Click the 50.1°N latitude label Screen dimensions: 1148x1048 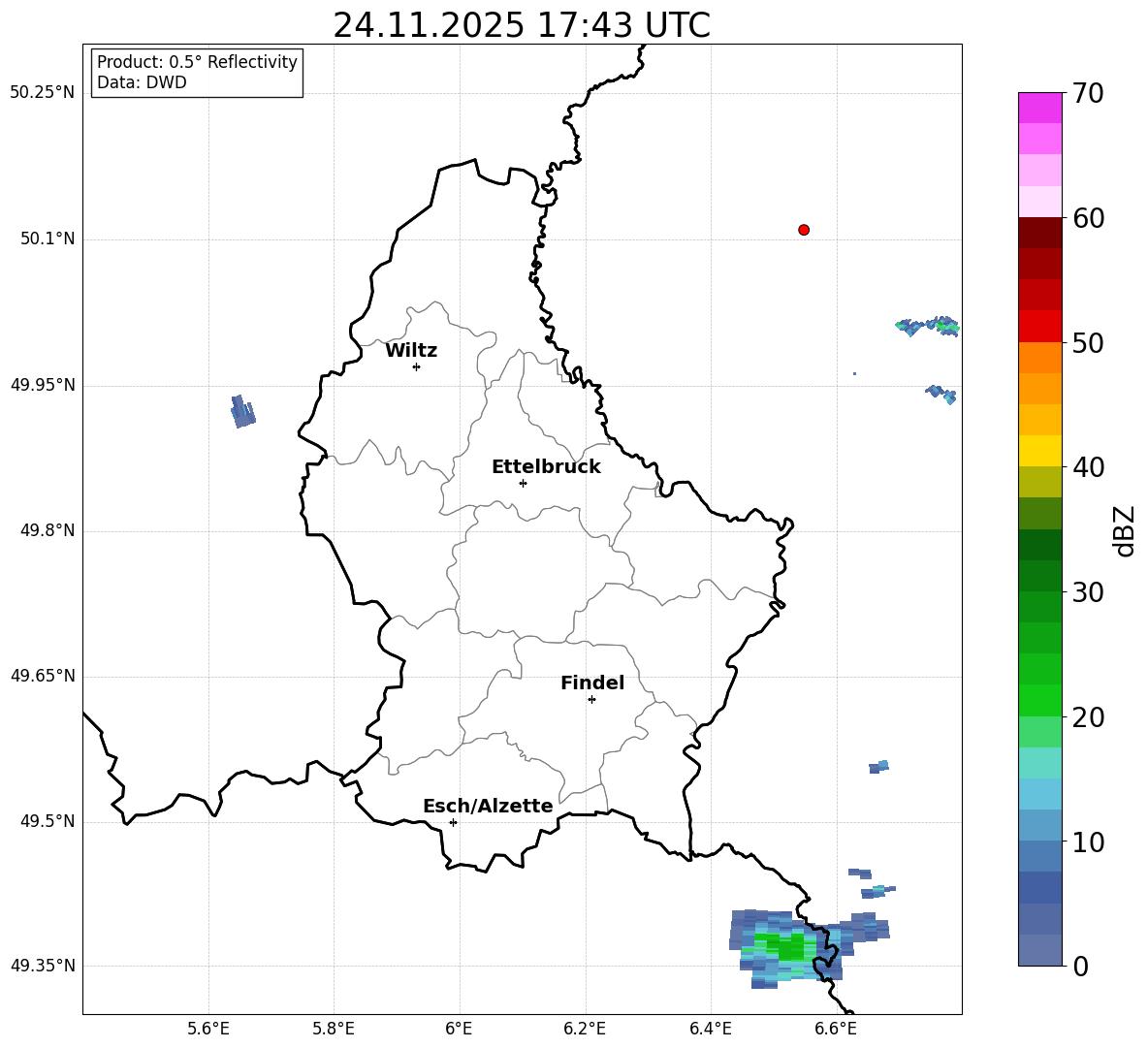point(47,238)
